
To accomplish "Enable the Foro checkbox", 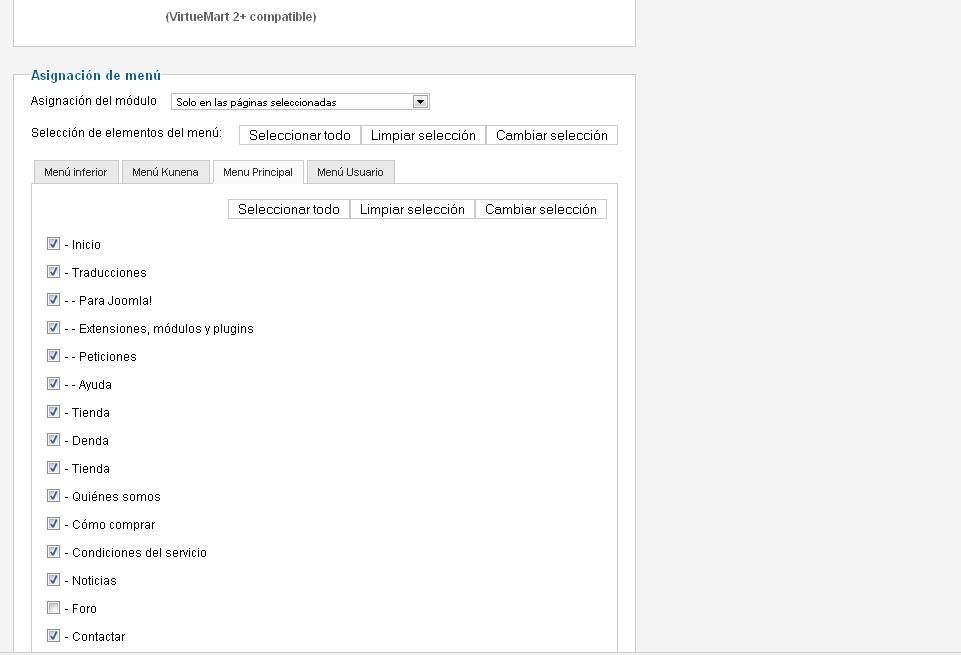I will (x=53, y=608).
